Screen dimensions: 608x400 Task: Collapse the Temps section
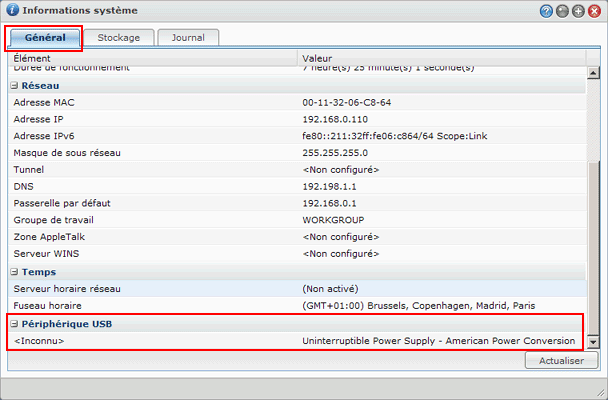[x=14, y=272]
